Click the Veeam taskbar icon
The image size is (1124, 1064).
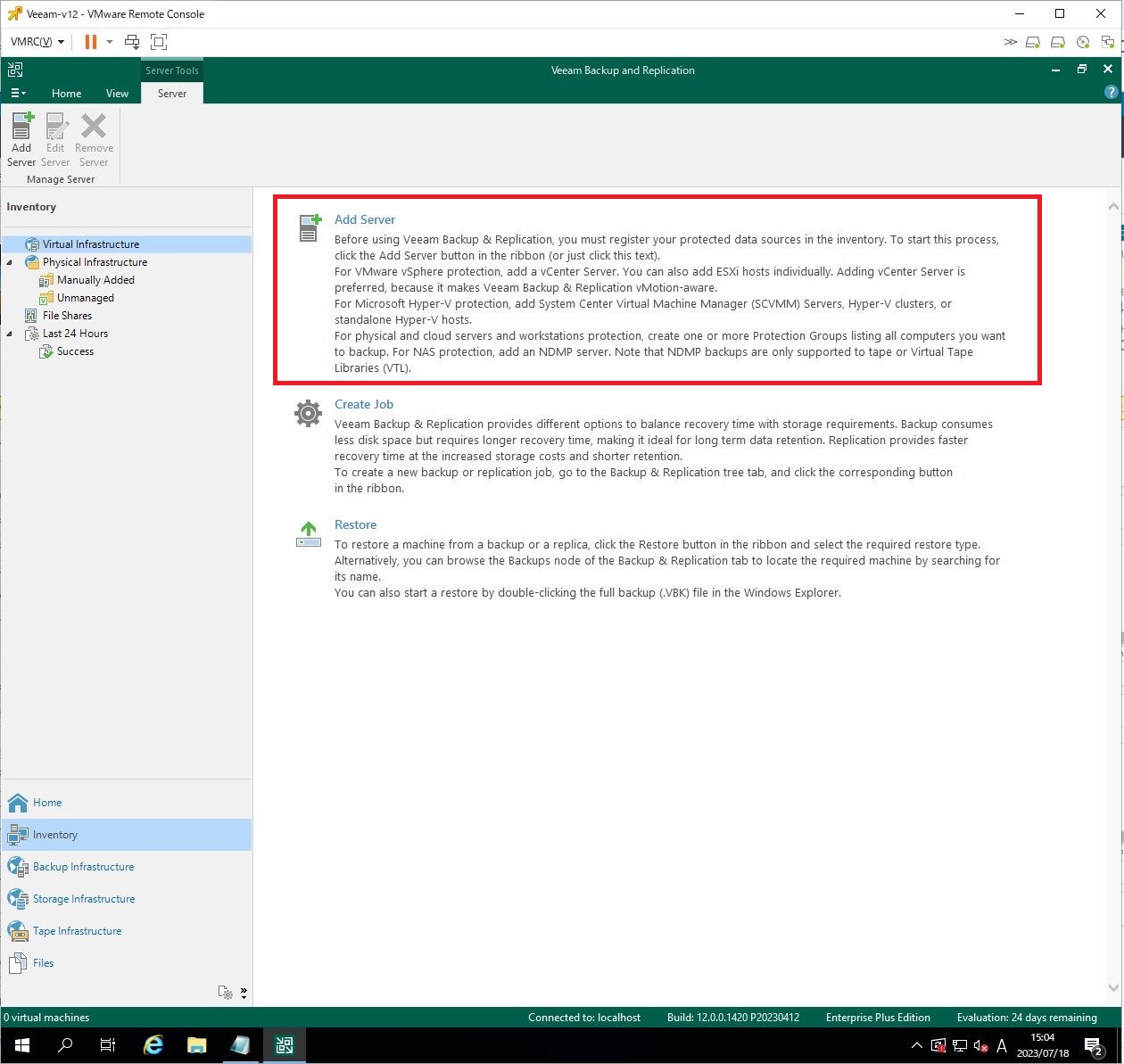(285, 1045)
